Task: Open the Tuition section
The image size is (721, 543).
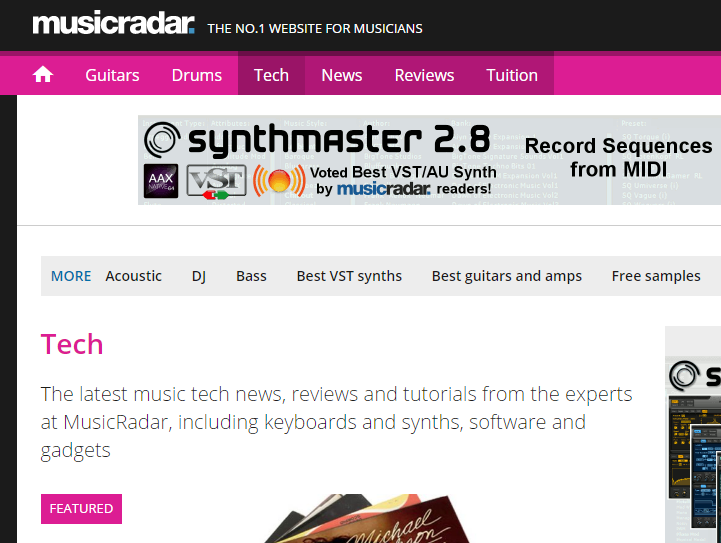Action: pos(512,75)
